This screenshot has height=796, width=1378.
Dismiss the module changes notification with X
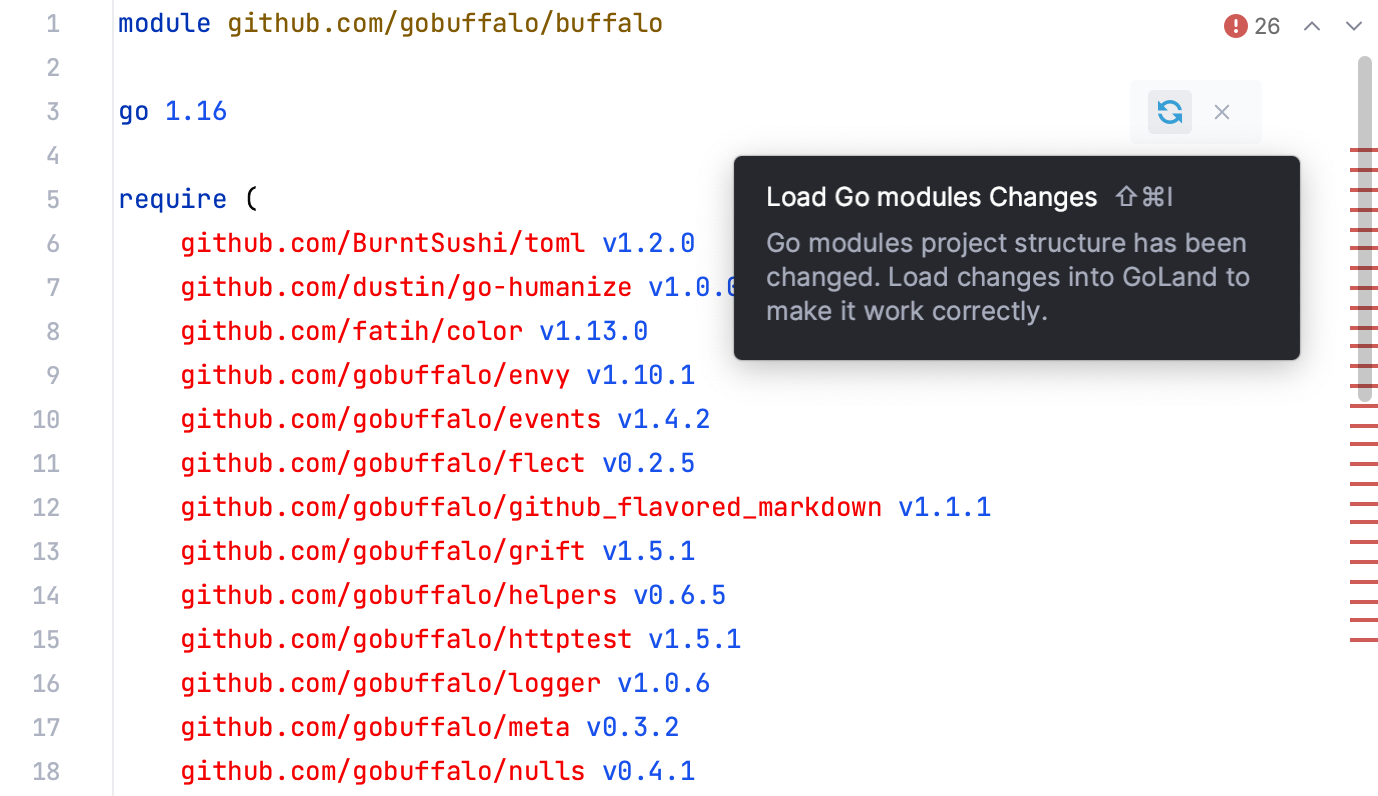click(1221, 112)
